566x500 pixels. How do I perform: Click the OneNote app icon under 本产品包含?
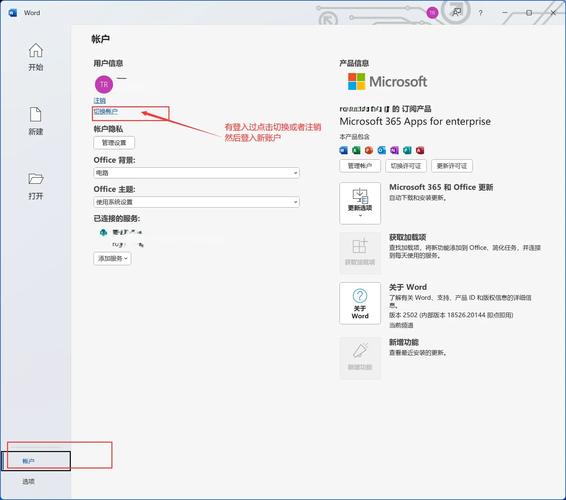[394, 150]
